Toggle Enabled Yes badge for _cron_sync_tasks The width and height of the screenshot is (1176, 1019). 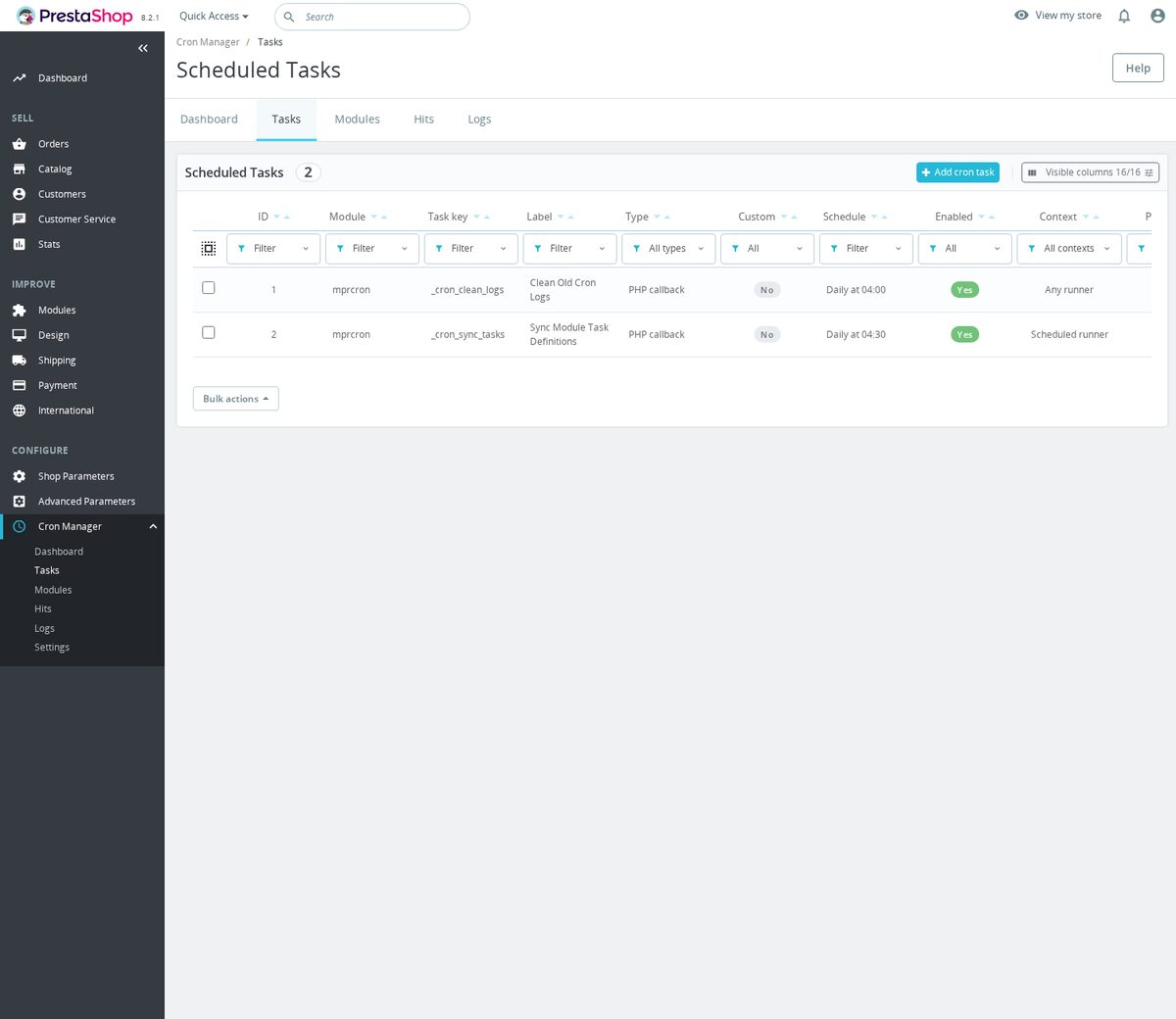pos(965,335)
